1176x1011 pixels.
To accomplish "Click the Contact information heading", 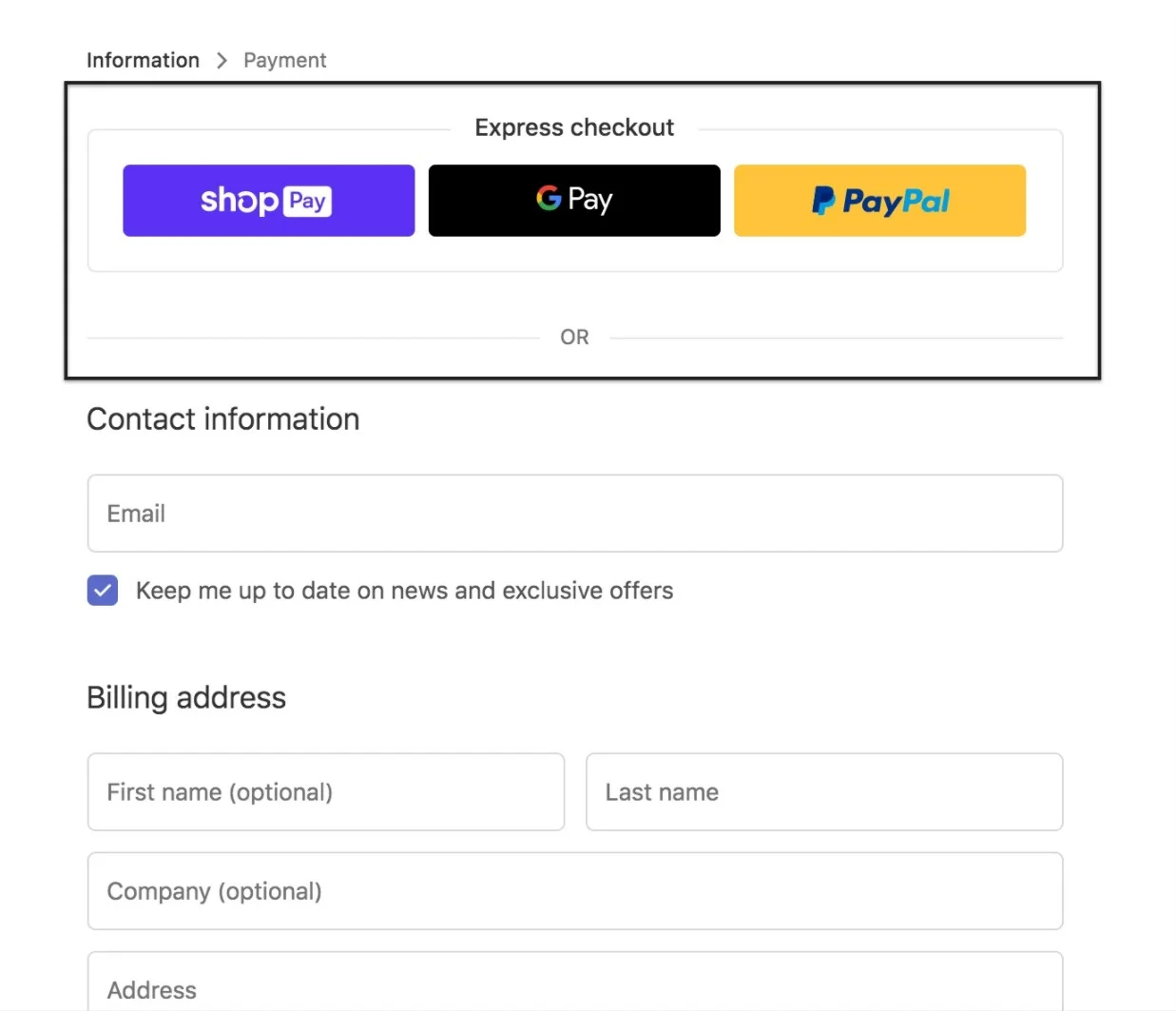I will tap(223, 419).
